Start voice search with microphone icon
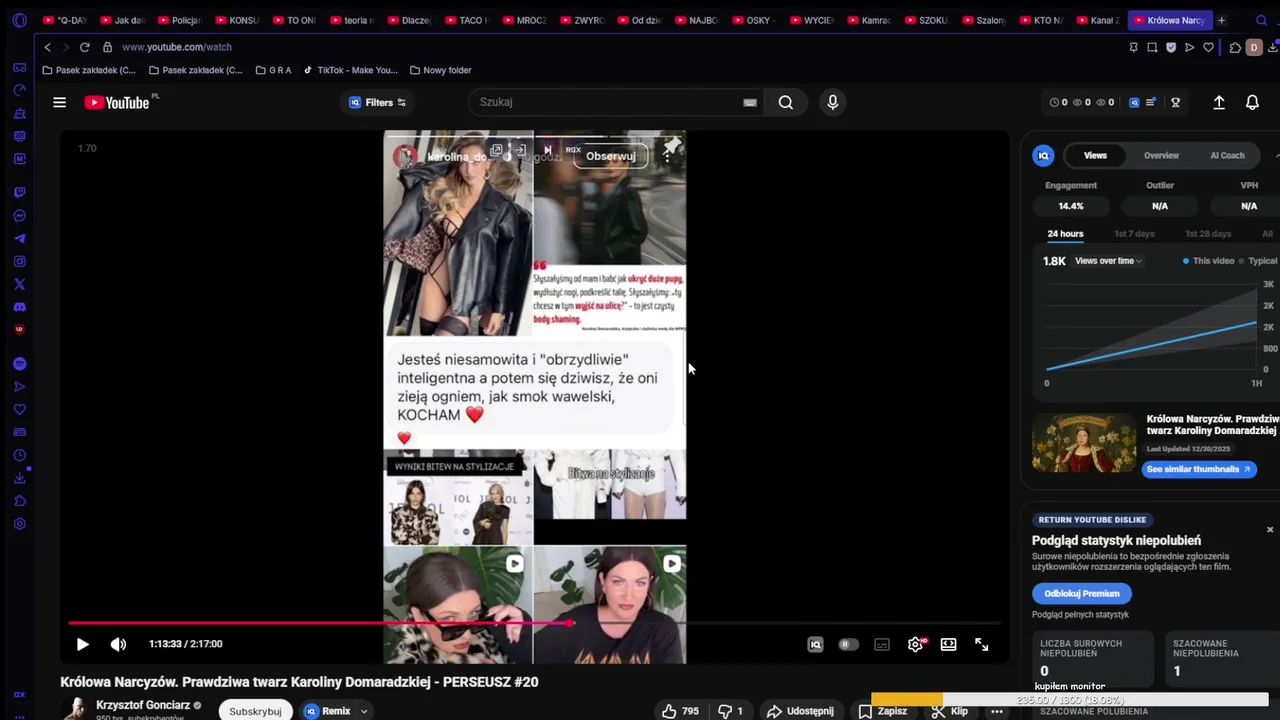Viewport: 1280px width, 720px height. (832, 102)
